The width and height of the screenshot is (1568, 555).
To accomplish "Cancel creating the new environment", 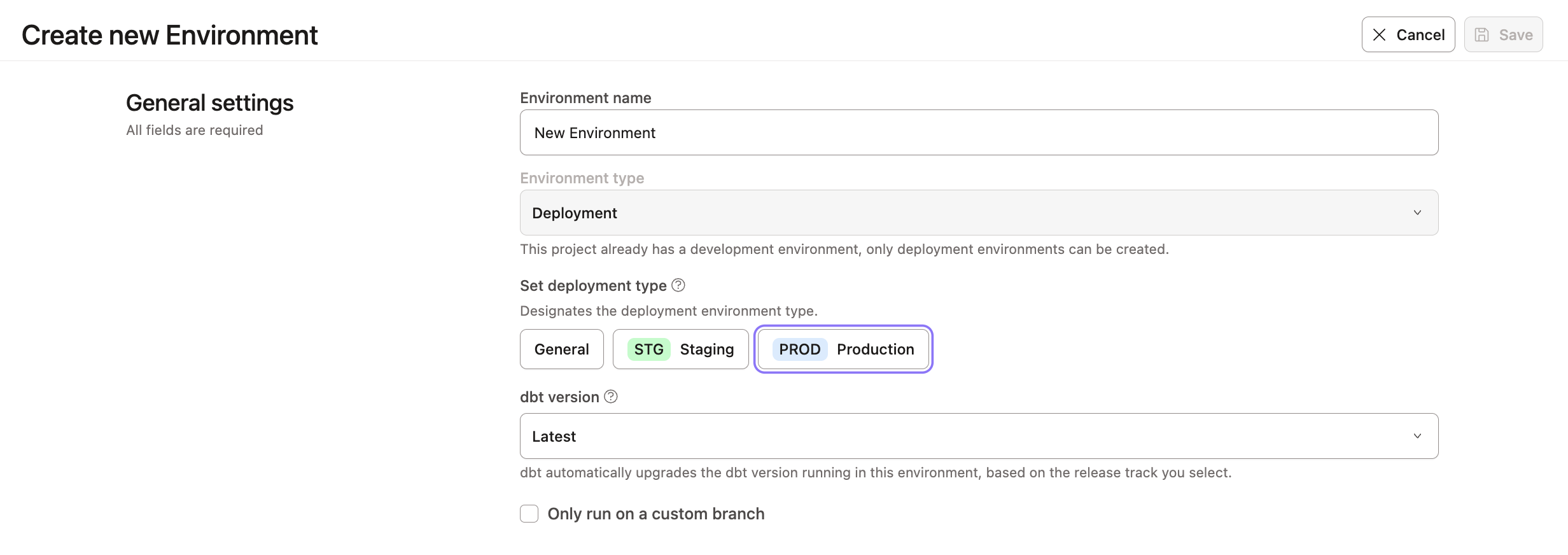I will point(1408,35).
